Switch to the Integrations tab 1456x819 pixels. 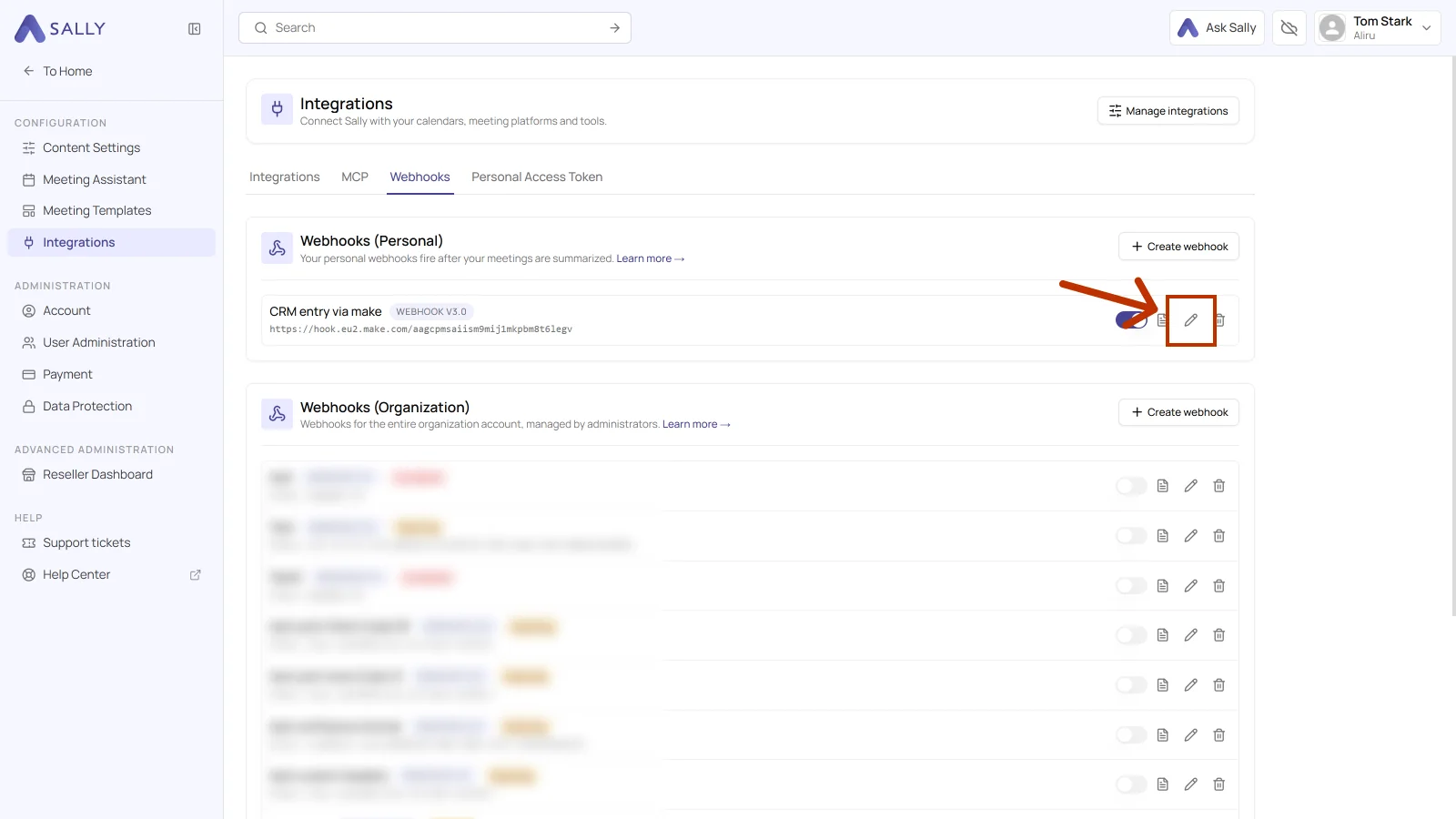tap(285, 177)
